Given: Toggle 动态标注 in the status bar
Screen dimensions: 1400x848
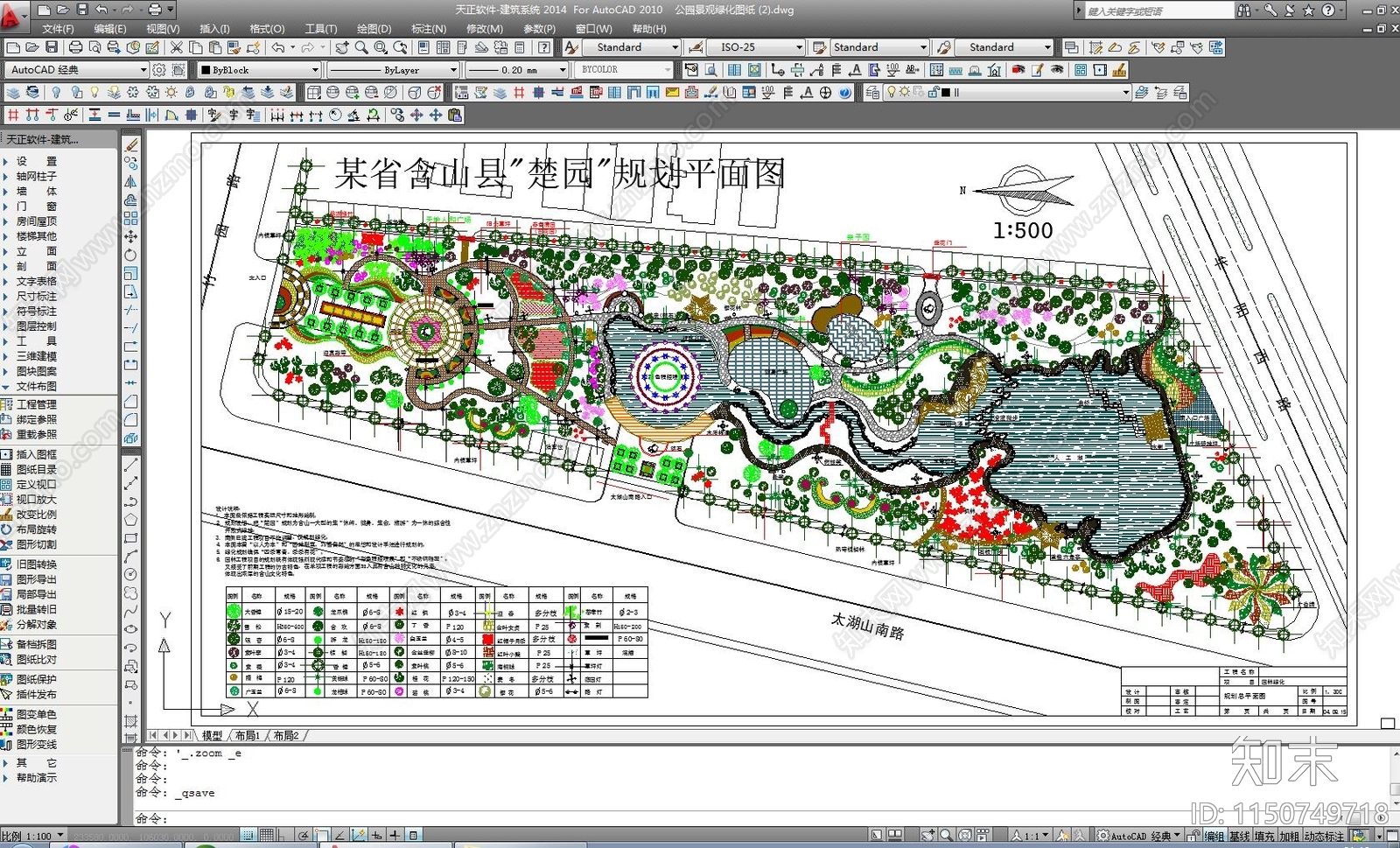Looking at the screenshot, I should point(1325,837).
